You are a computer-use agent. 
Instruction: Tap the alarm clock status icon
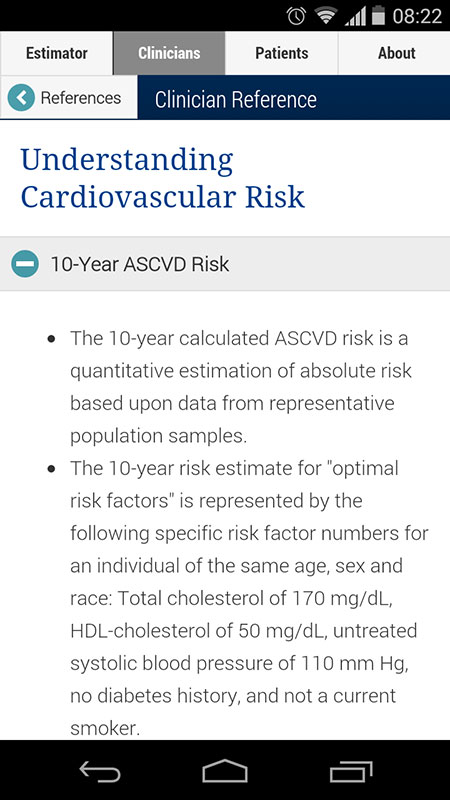tap(296, 16)
